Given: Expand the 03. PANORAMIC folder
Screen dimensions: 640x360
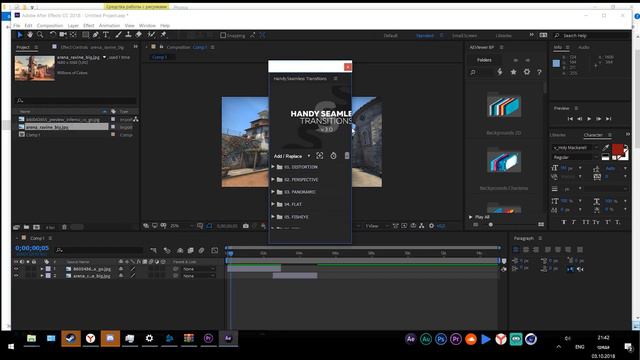Looking at the screenshot, I should point(273,191).
